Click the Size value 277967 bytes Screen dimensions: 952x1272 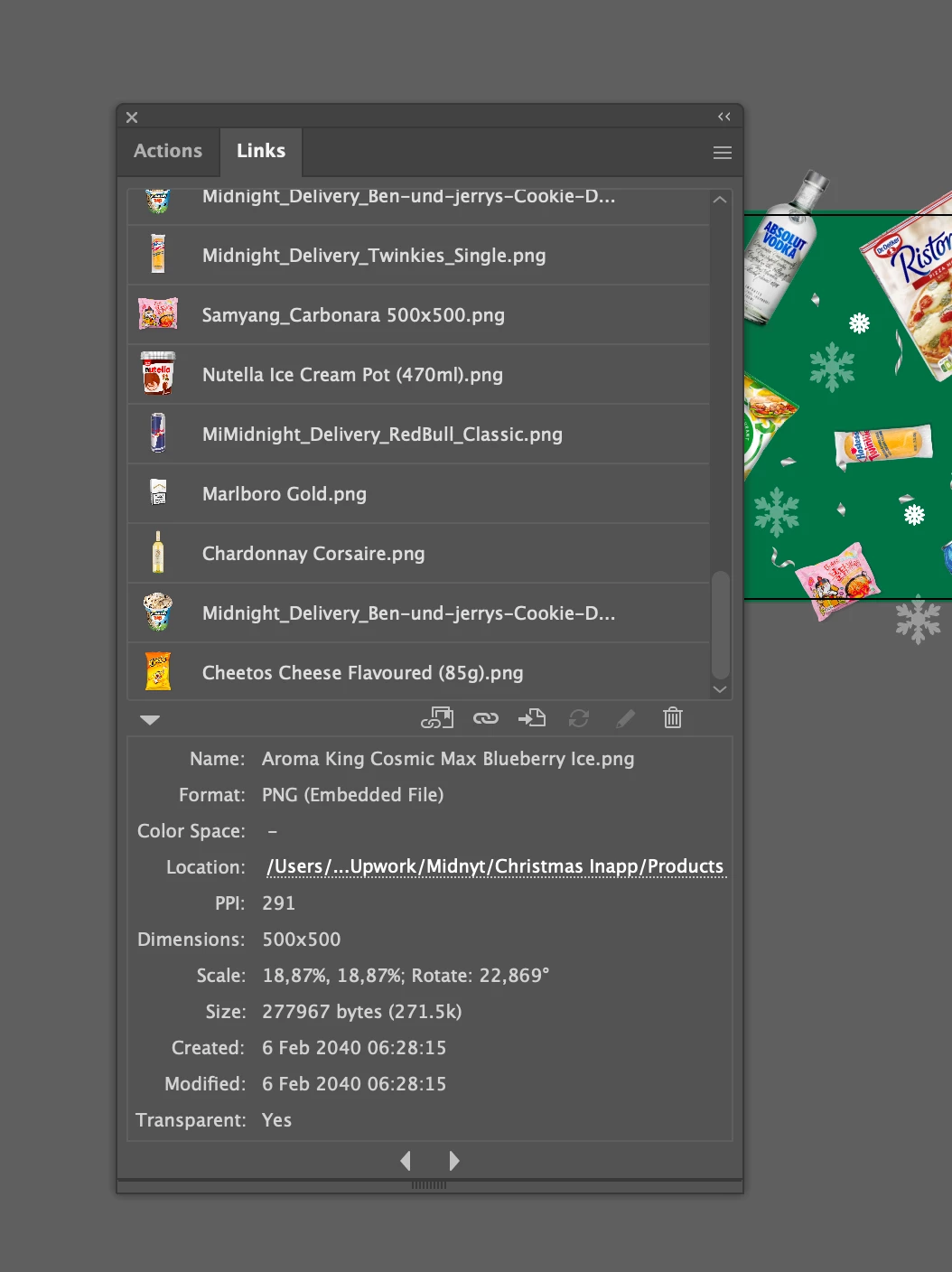[361, 1012]
